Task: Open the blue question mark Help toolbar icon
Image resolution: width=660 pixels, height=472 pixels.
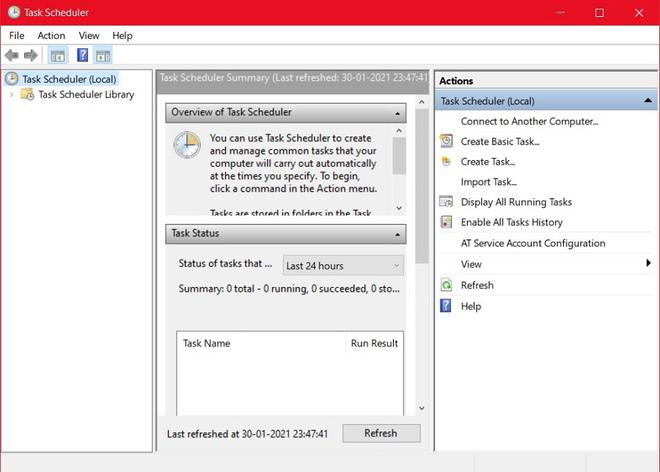Action: pyautogui.click(x=82, y=55)
